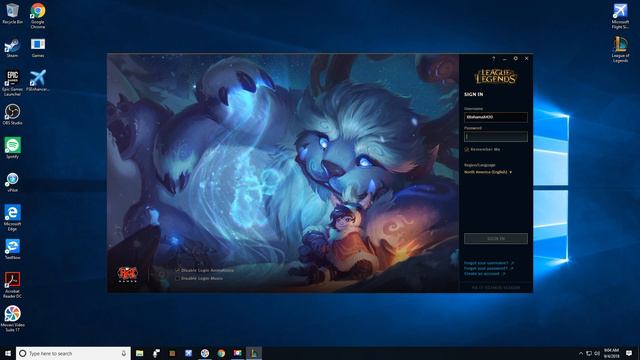This screenshot has width=640, height=360.
Task: Click the SIGN IN button
Action: point(496,238)
